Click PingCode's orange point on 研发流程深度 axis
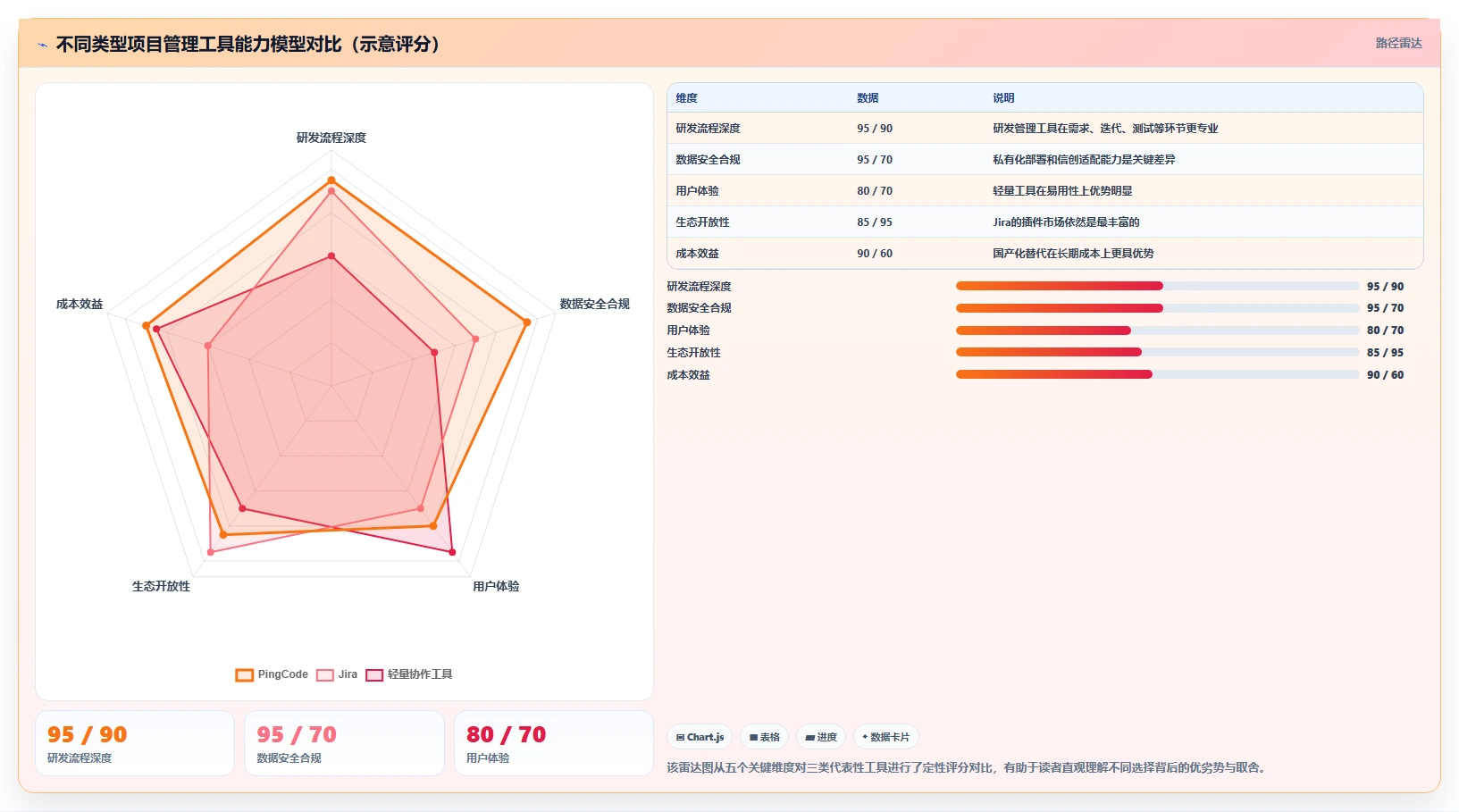The height and width of the screenshot is (812, 1459). [x=331, y=180]
